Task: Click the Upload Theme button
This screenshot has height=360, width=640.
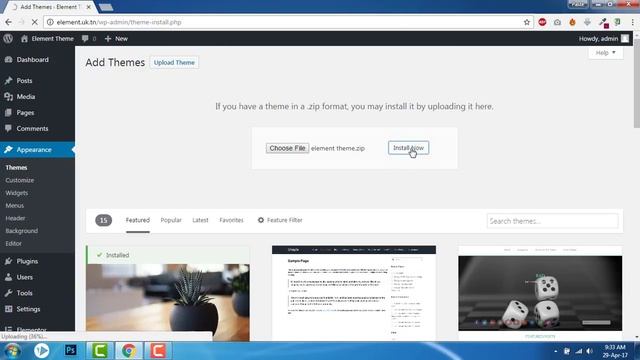Action: click(x=174, y=62)
